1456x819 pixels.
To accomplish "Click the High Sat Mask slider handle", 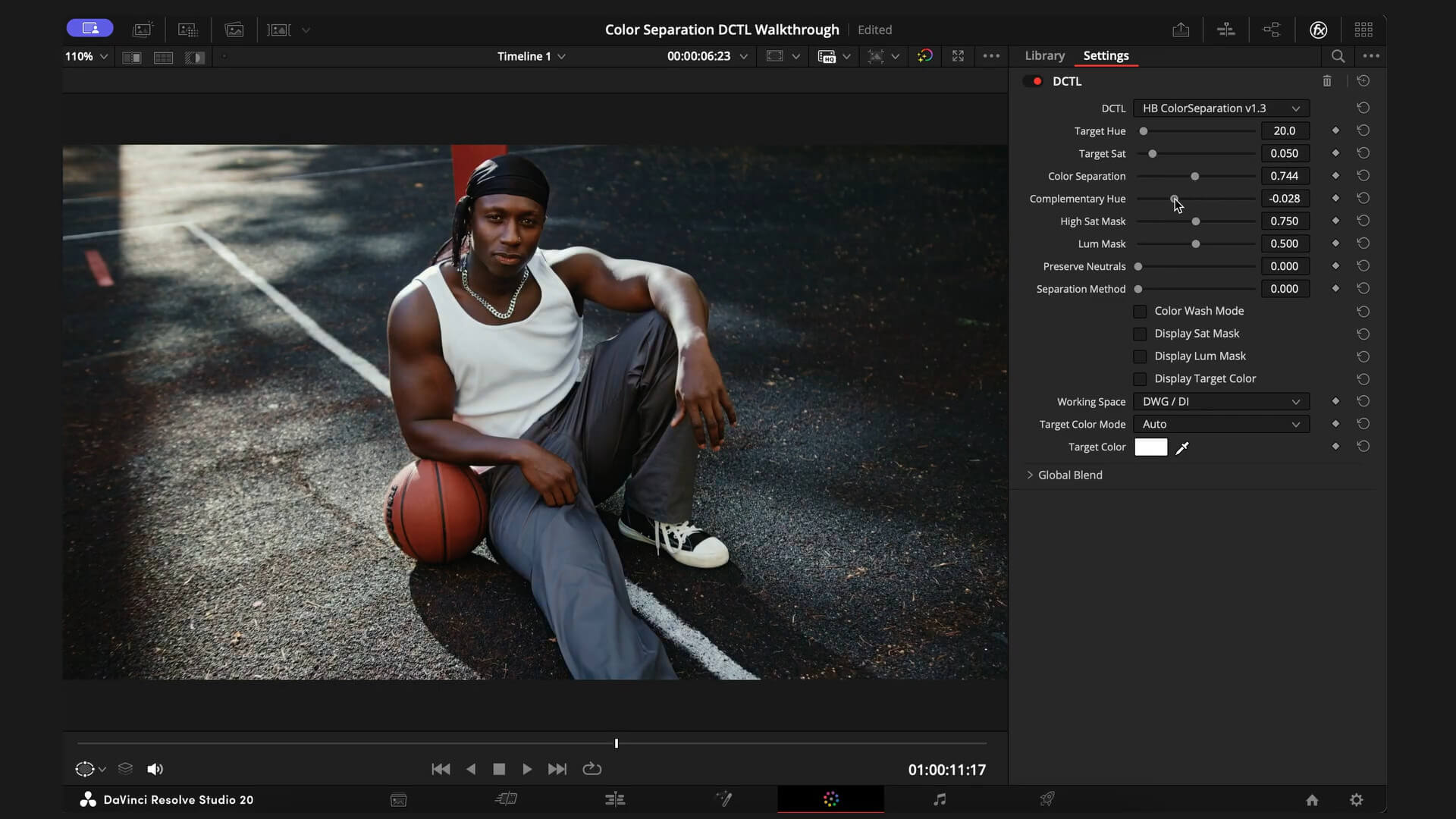I will pyautogui.click(x=1196, y=221).
